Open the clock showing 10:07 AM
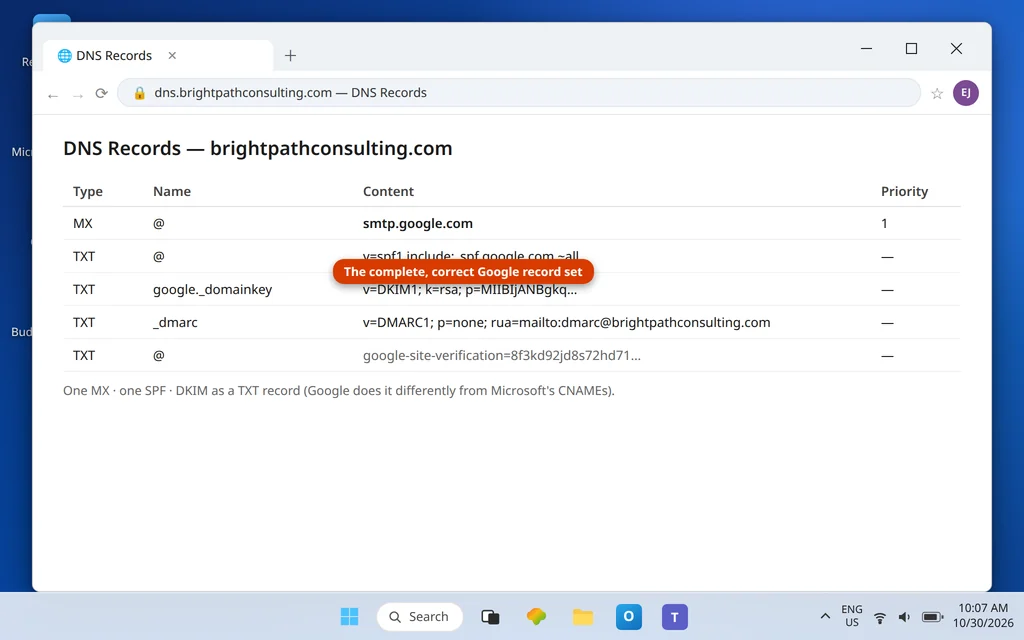Image resolution: width=1024 pixels, height=640 pixels. [x=983, y=616]
